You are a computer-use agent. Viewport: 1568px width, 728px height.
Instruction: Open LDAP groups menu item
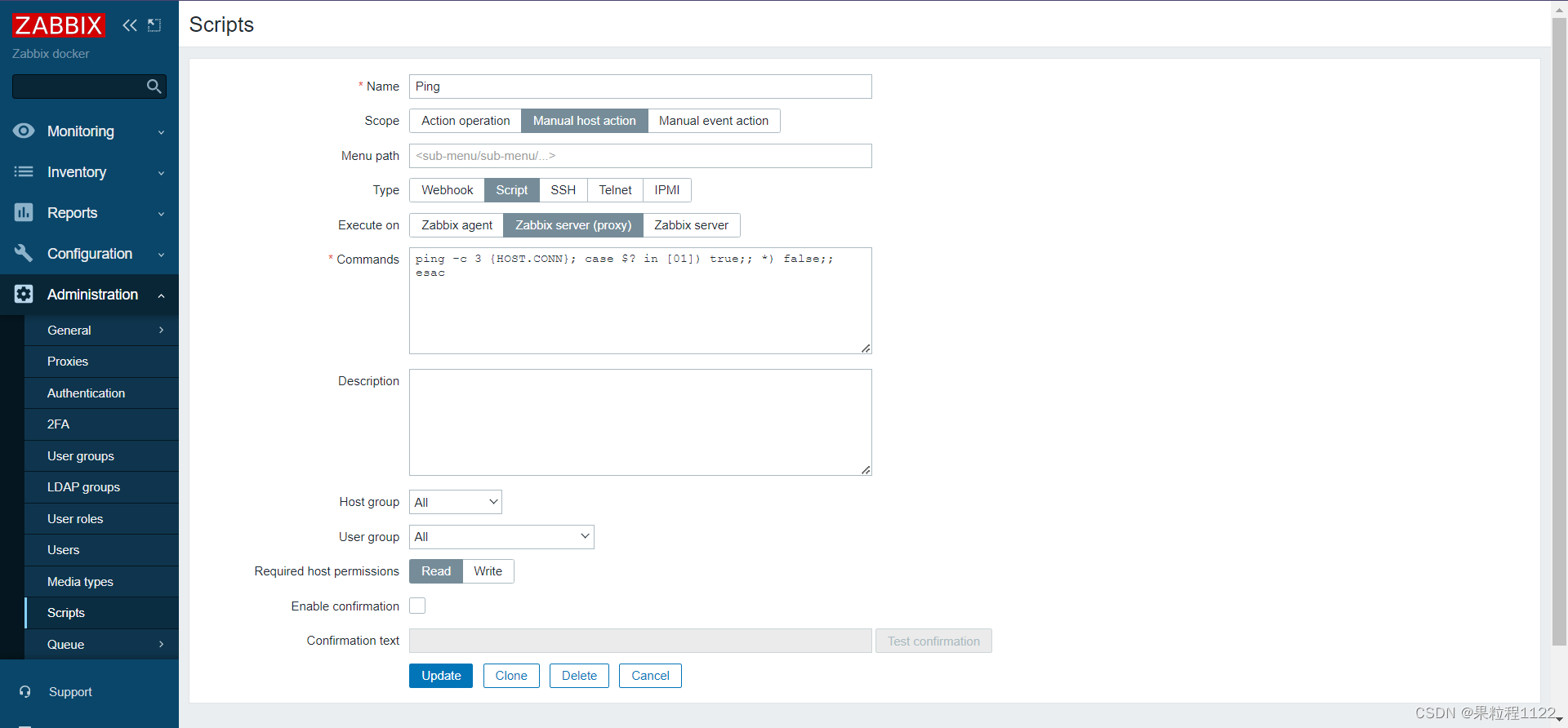pos(101,487)
